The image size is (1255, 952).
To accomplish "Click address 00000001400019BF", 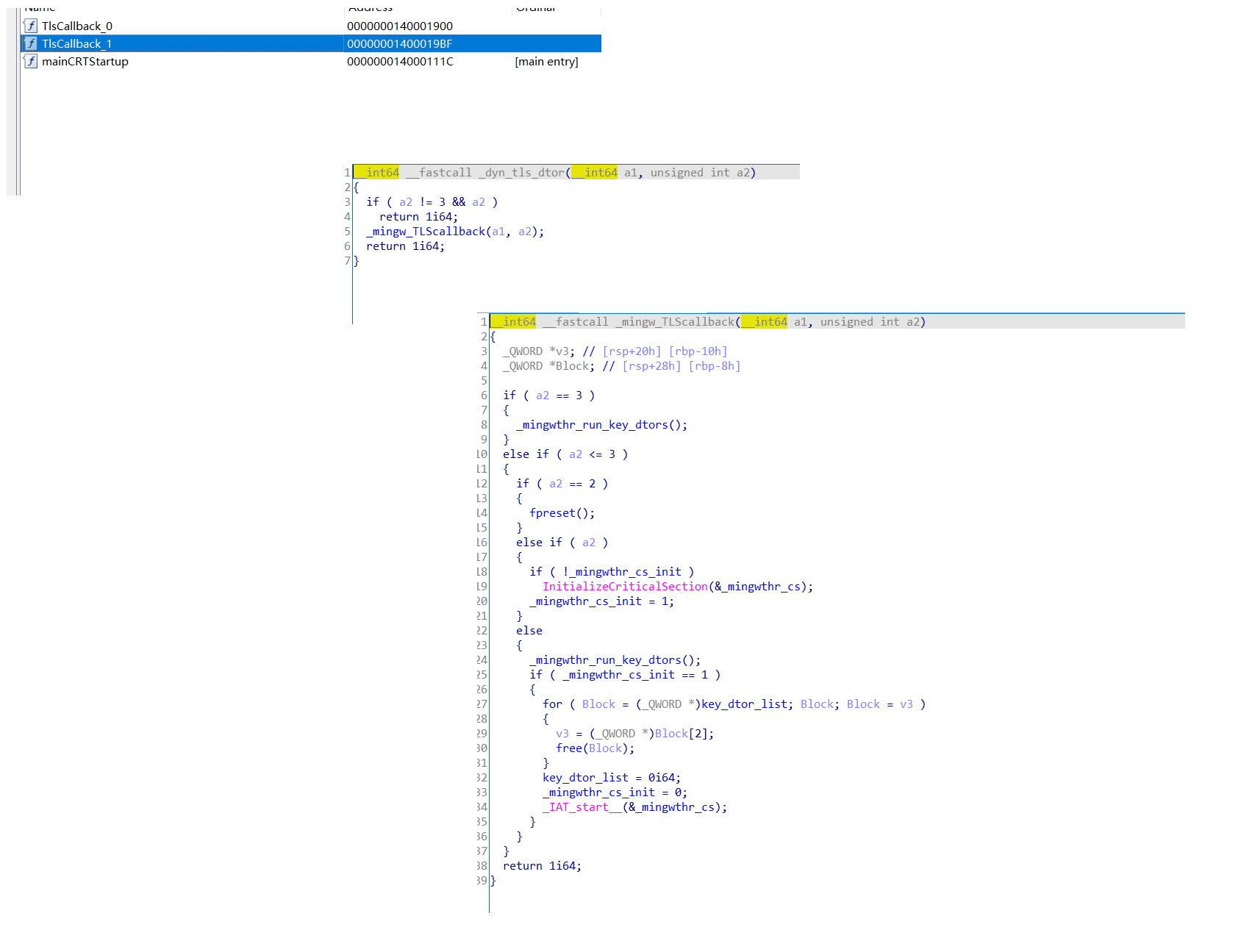I will click(x=400, y=44).
